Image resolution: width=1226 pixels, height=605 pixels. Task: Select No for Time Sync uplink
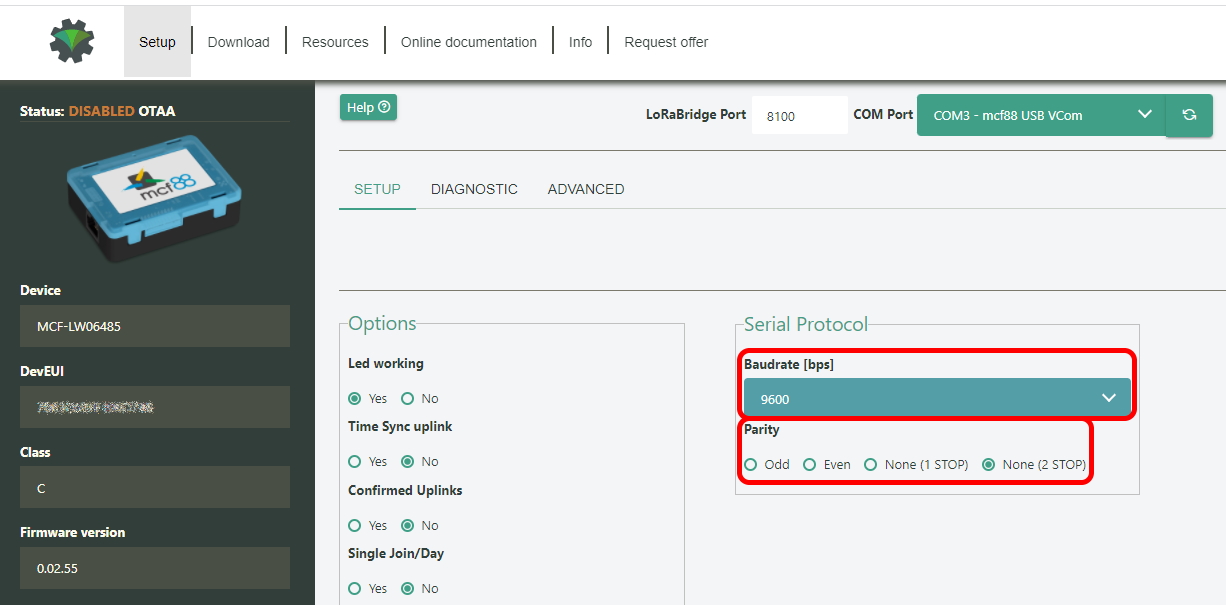(x=407, y=462)
